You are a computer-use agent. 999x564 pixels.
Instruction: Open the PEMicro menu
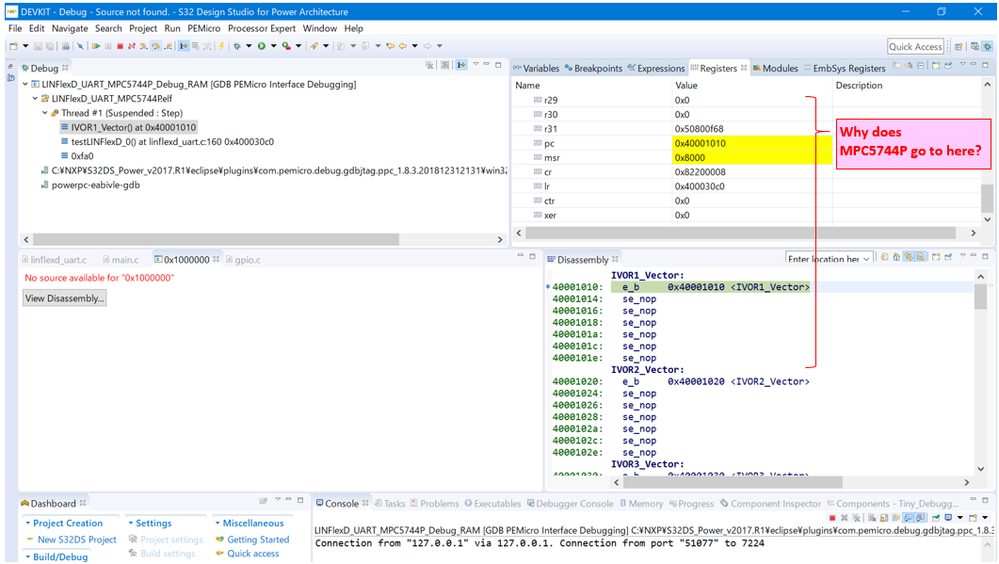[204, 28]
